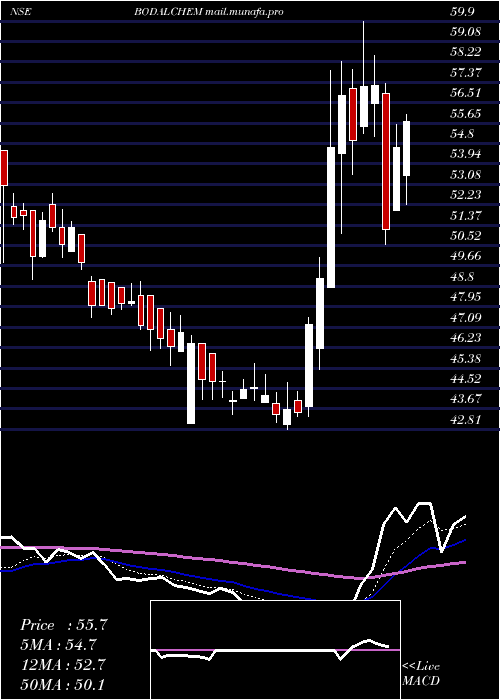Click the BODALCHEM mail.munafa.pro title
This screenshot has width=500, height=700.
(x=209, y=12)
